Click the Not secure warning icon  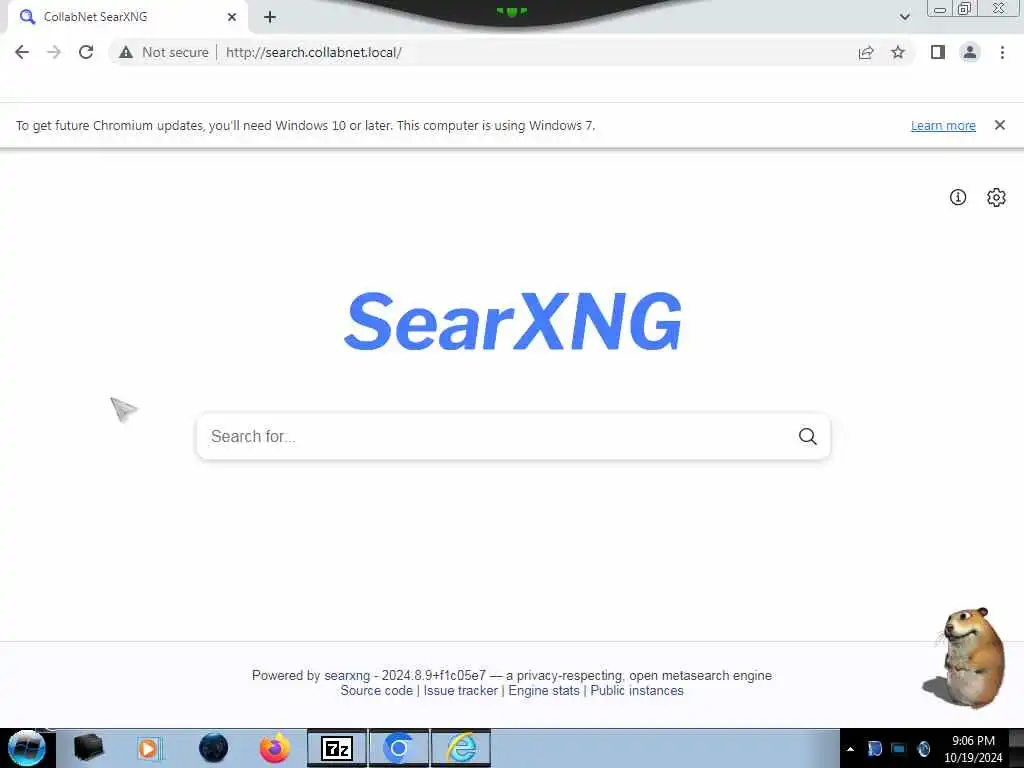[x=126, y=52]
